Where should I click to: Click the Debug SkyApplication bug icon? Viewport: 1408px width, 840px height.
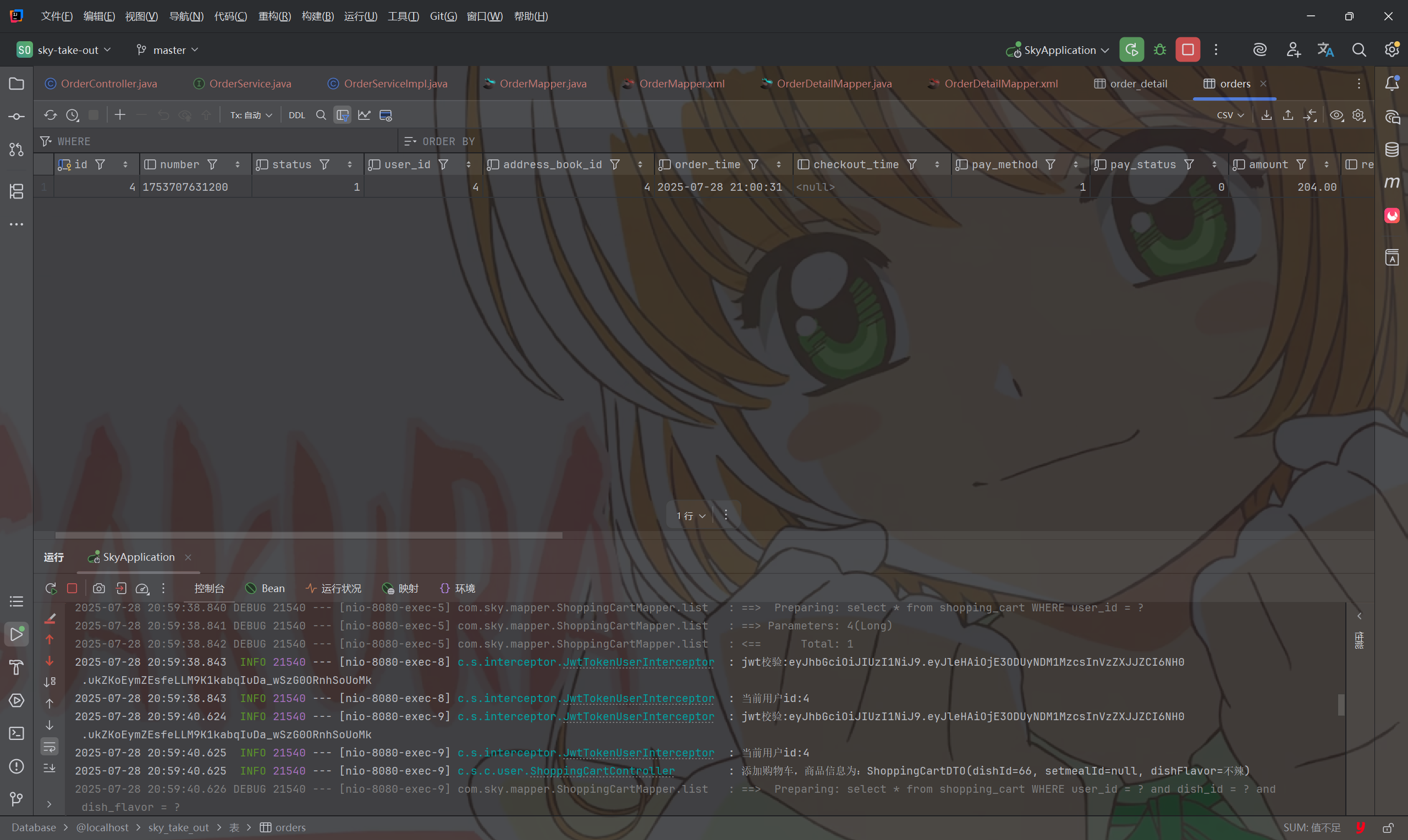click(1159, 50)
